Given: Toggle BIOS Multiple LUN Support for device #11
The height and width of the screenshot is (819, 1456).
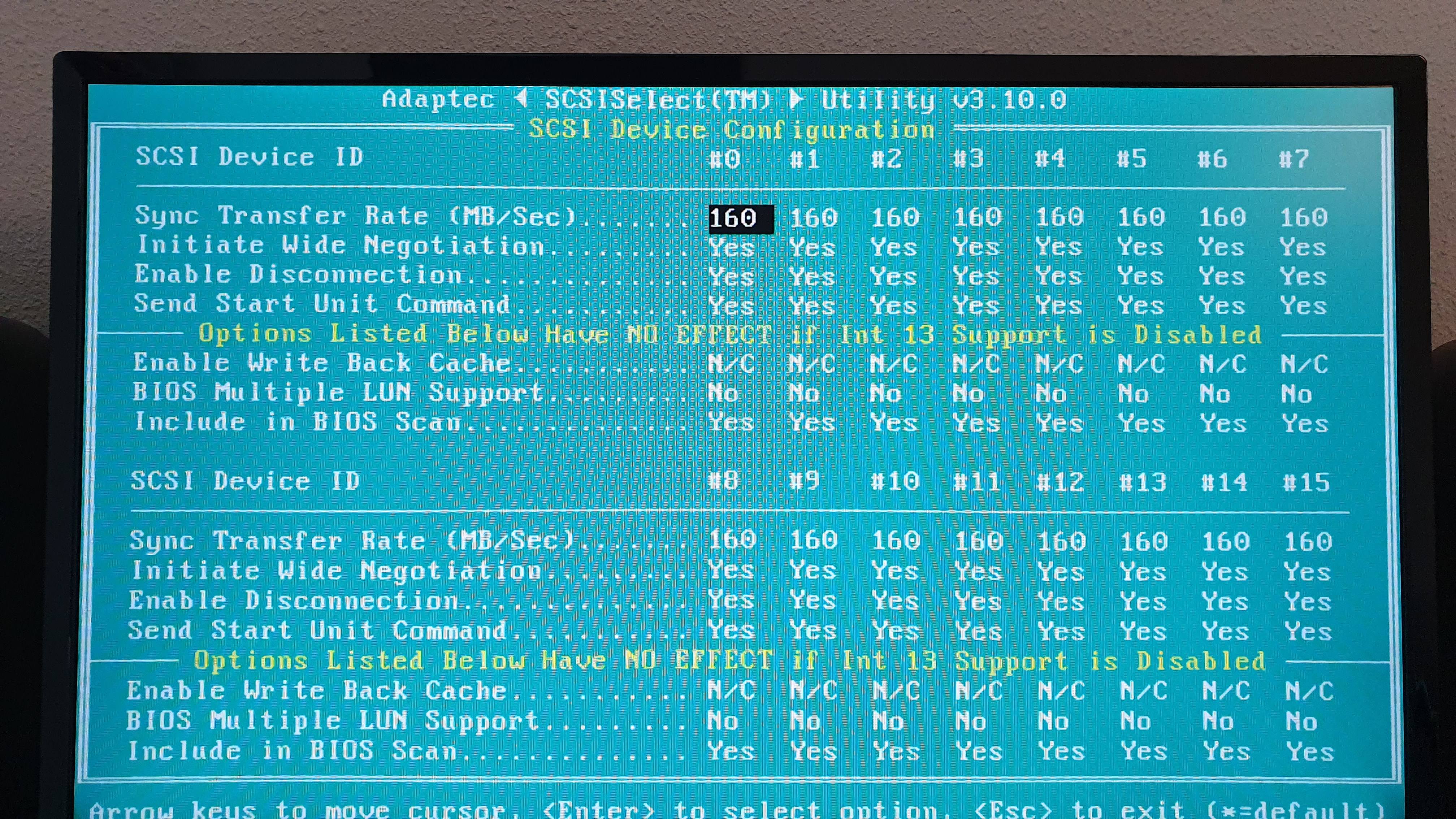Looking at the screenshot, I should (970, 721).
